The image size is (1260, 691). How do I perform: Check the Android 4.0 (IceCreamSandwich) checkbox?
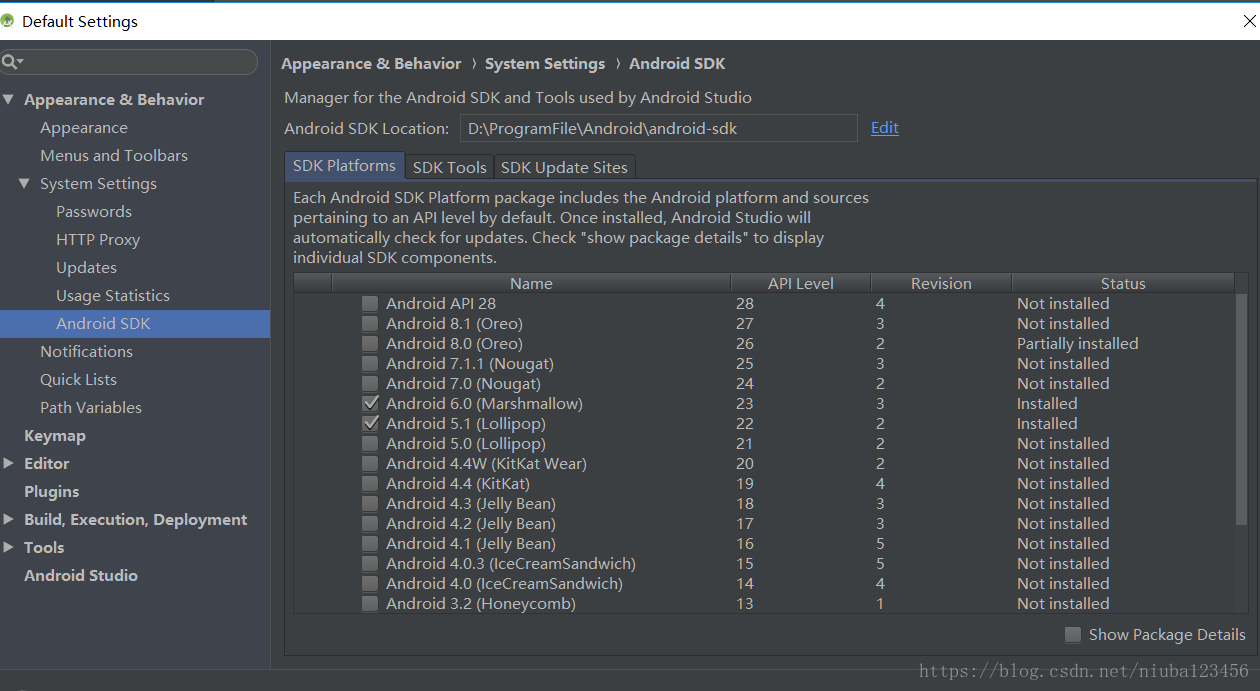(x=370, y=583)
